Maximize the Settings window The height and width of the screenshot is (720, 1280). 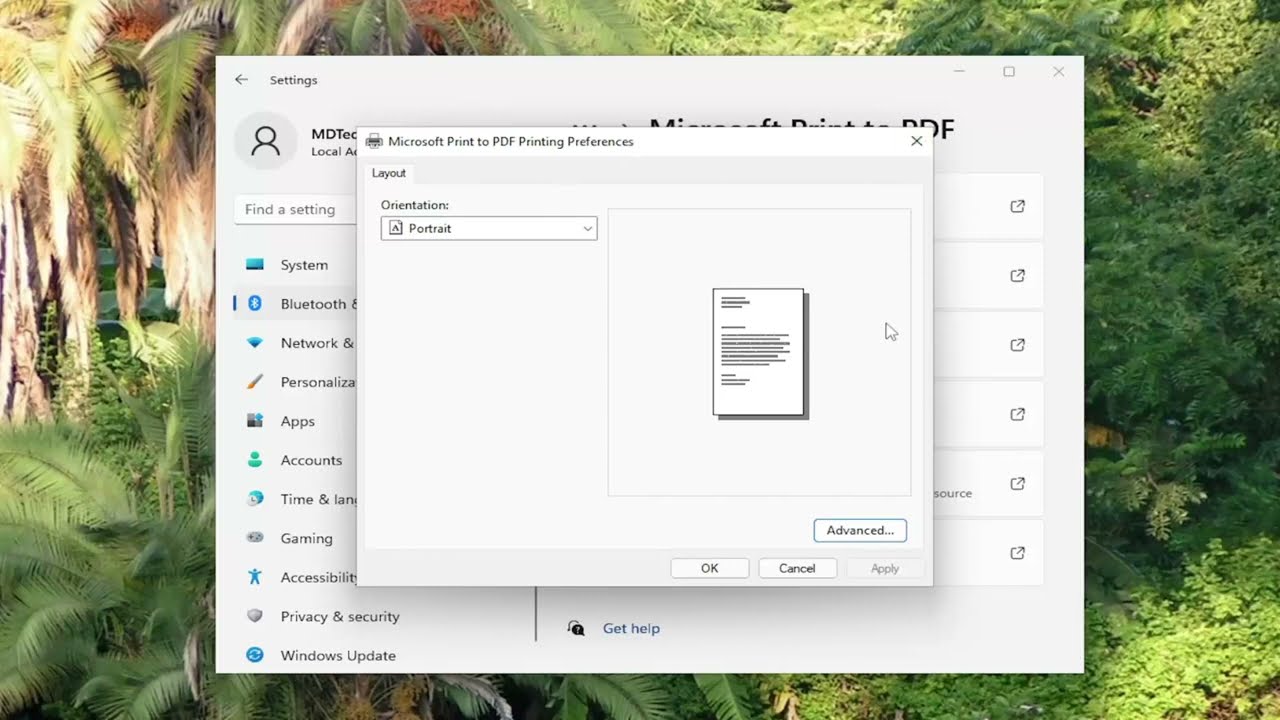(1009, 72)
